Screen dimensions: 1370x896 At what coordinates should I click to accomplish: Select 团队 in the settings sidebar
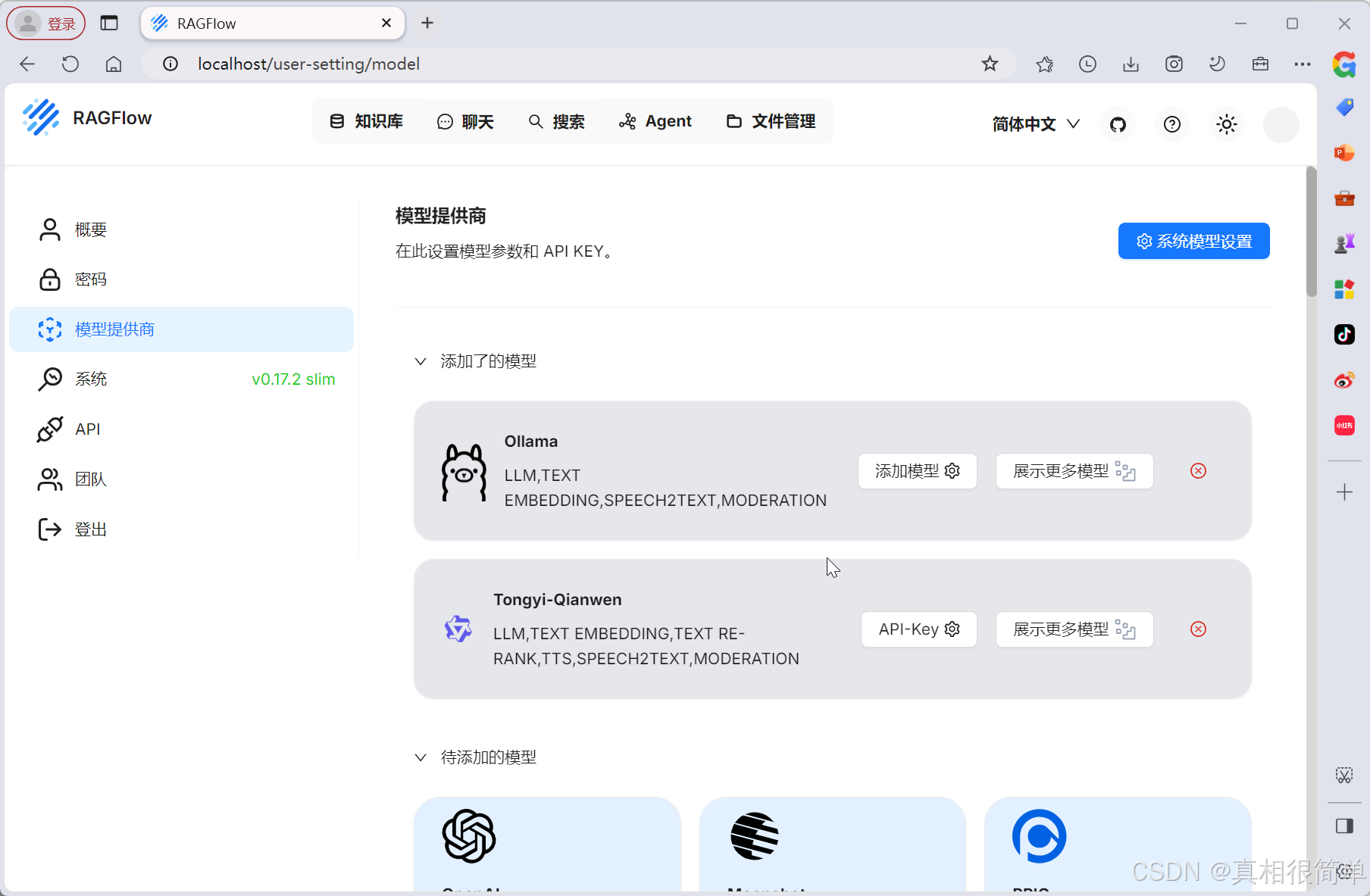[x=182, y=479]
